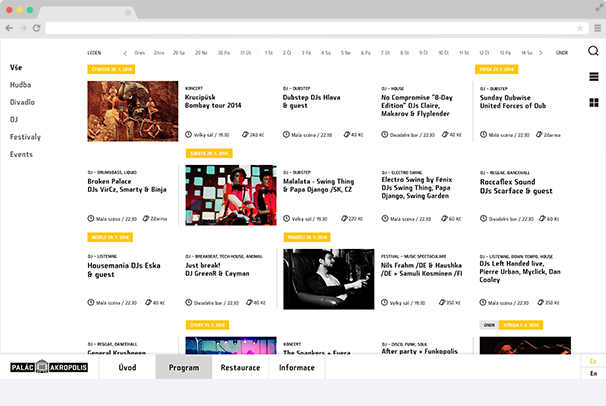Bookmark the page with the star icon

tap(579, 28)
